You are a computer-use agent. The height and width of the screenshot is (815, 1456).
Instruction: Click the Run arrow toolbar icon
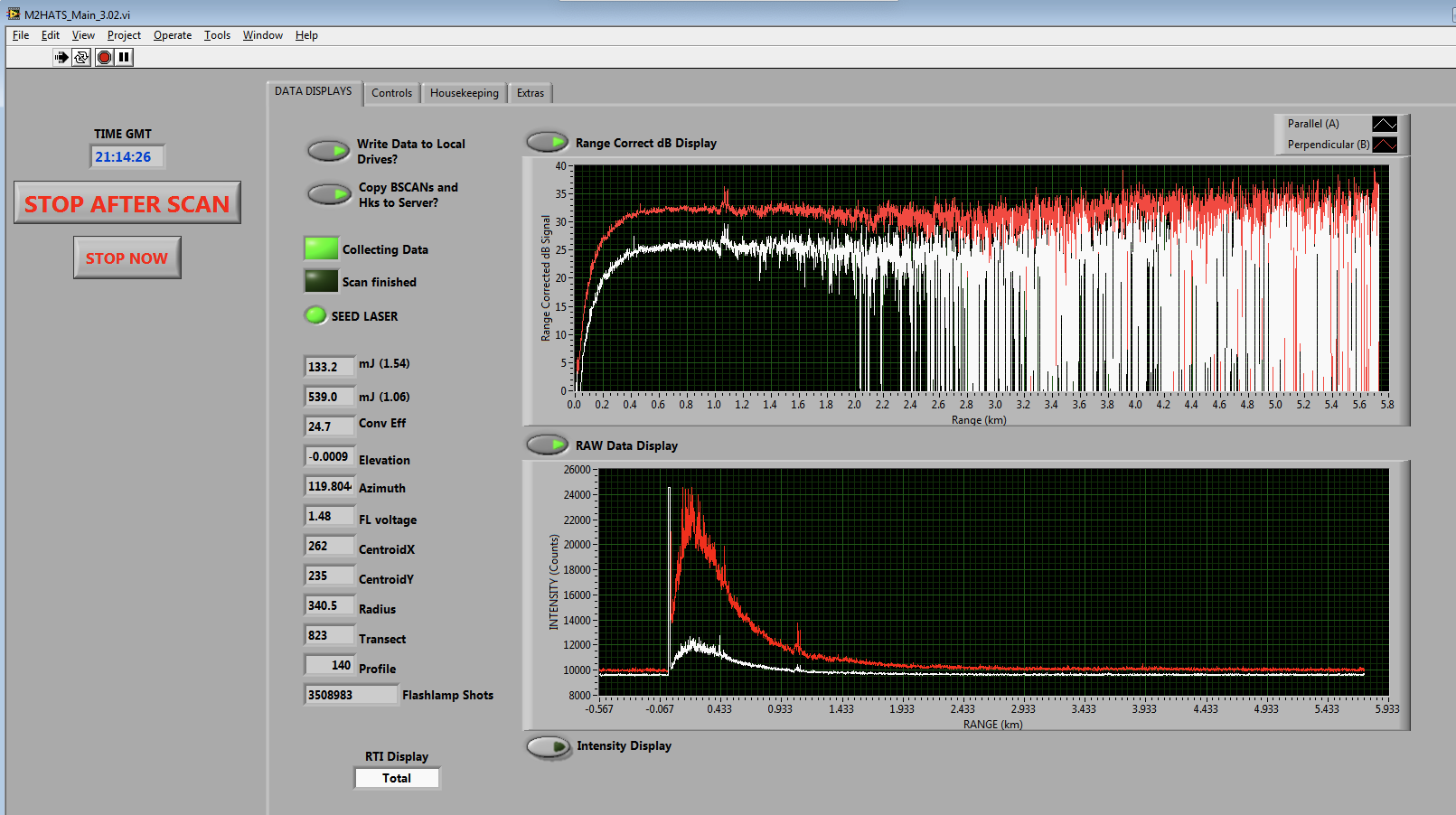click(x=61, y=57)
